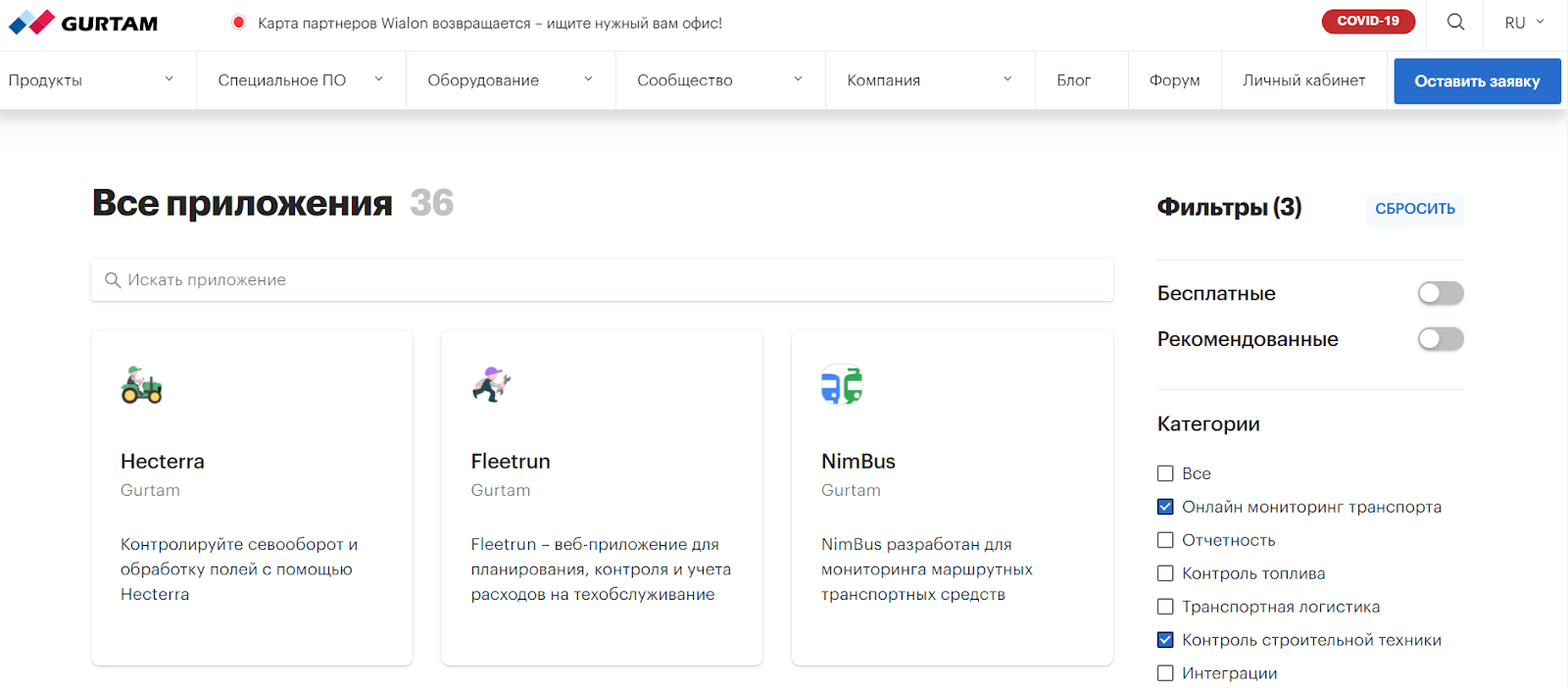Click the Fleetrun mechanic icon
This screenshot has width=1568, height=688.
pyautogui.click(x=491, y=384)
